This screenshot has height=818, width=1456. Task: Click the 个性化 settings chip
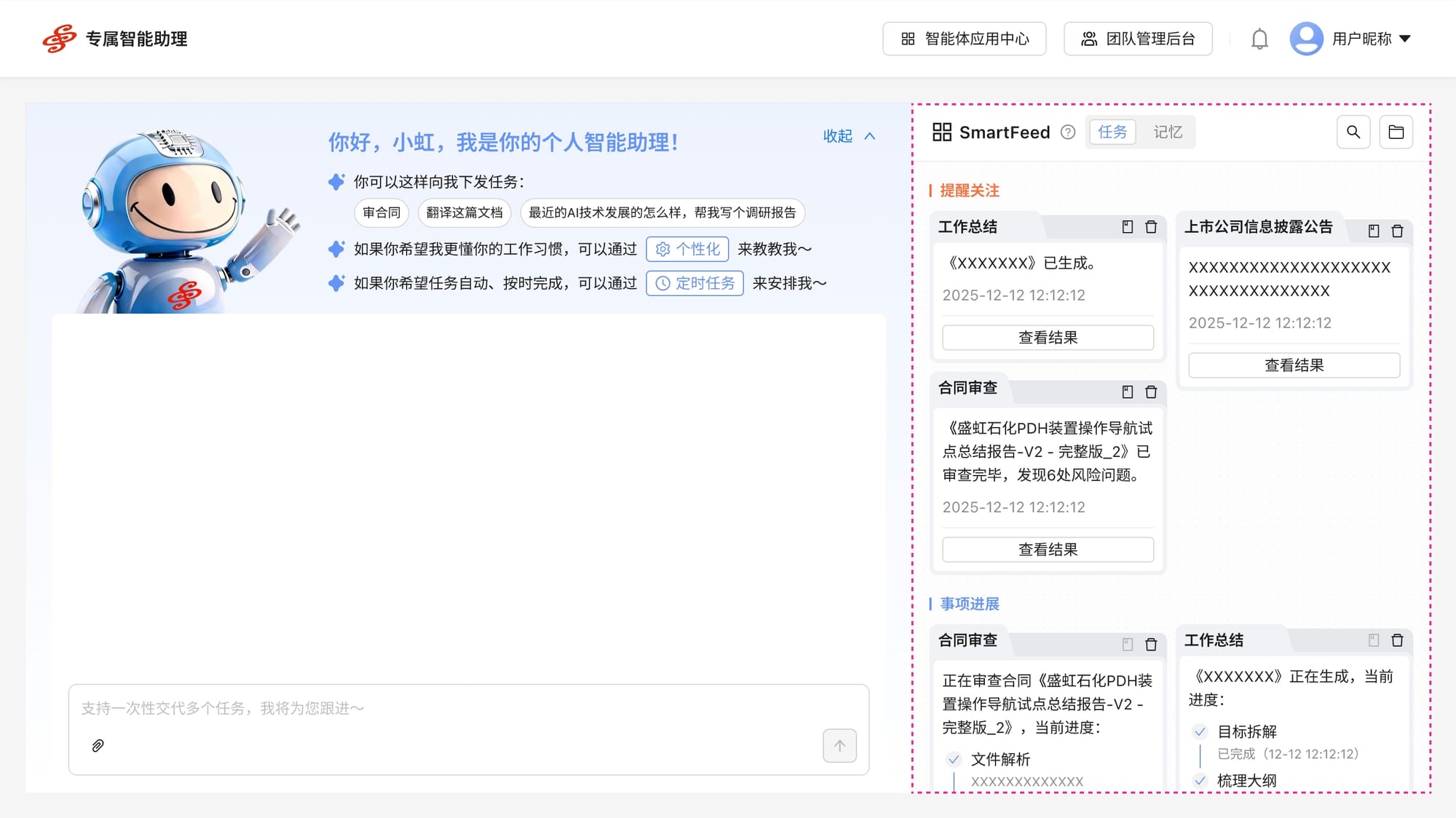point(687,250)
